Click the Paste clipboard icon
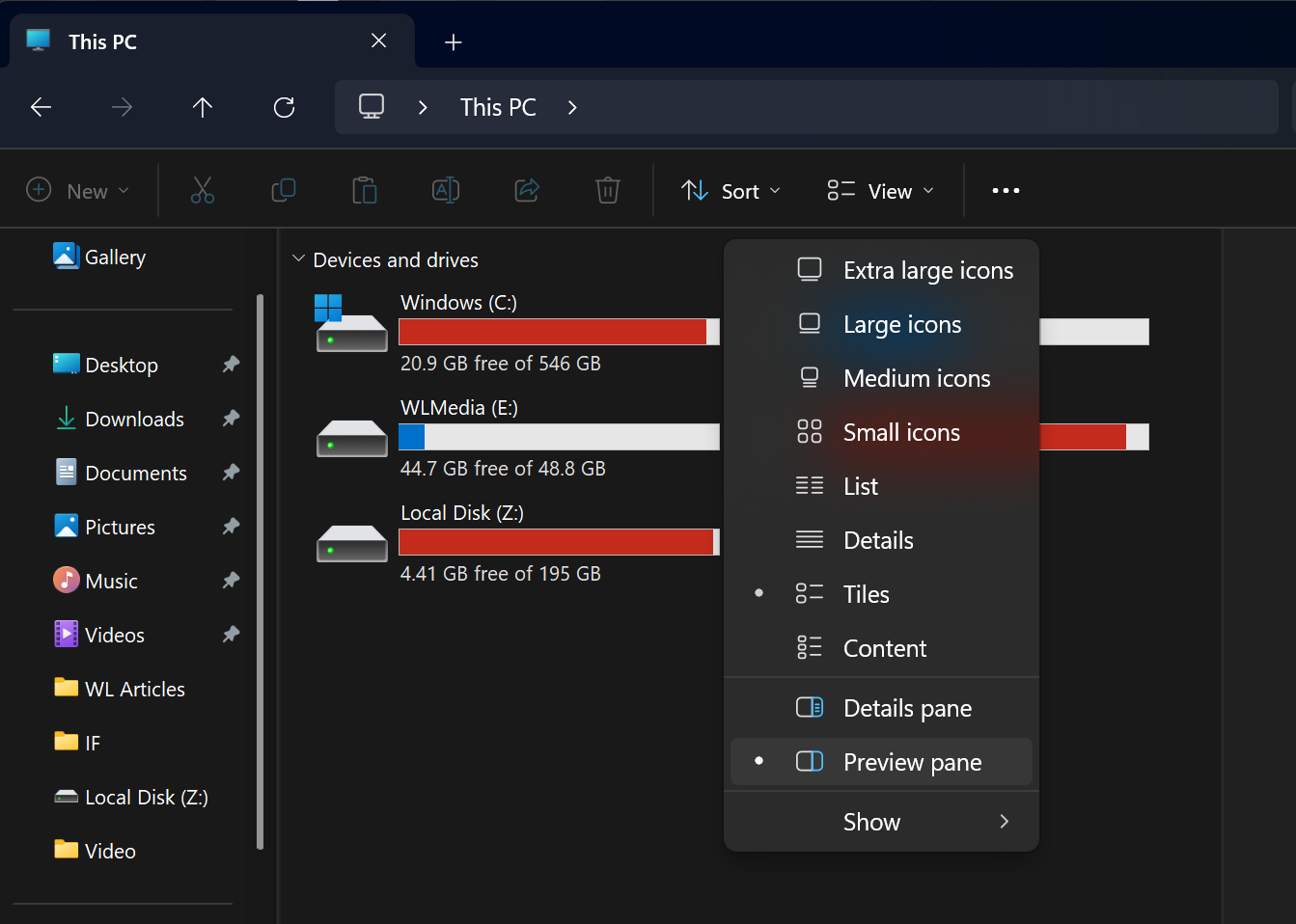The height and width of the screenshot is (924, 1296). (x=365, y=190)
